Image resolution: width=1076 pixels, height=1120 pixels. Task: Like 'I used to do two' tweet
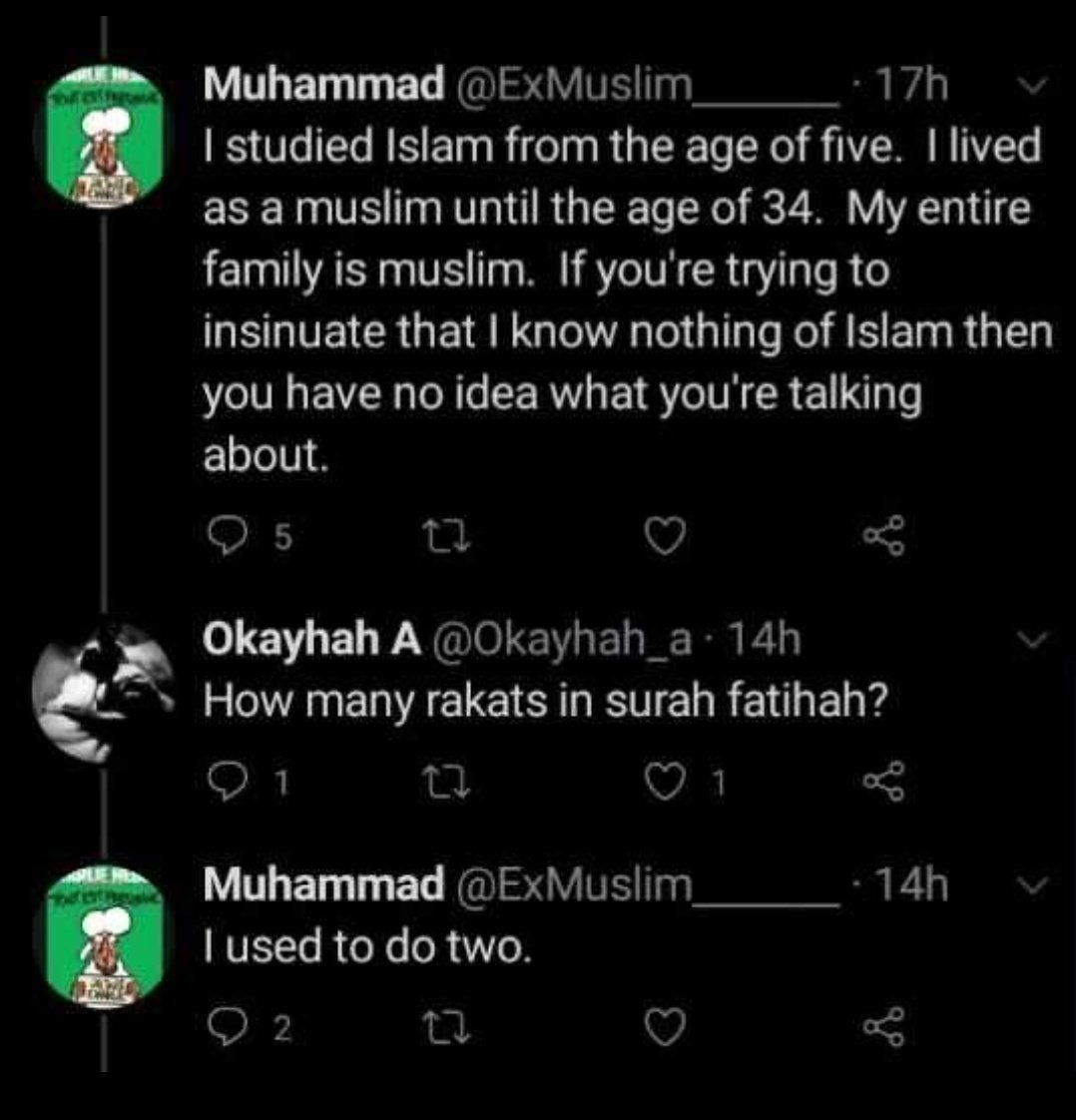[665, 1027]
